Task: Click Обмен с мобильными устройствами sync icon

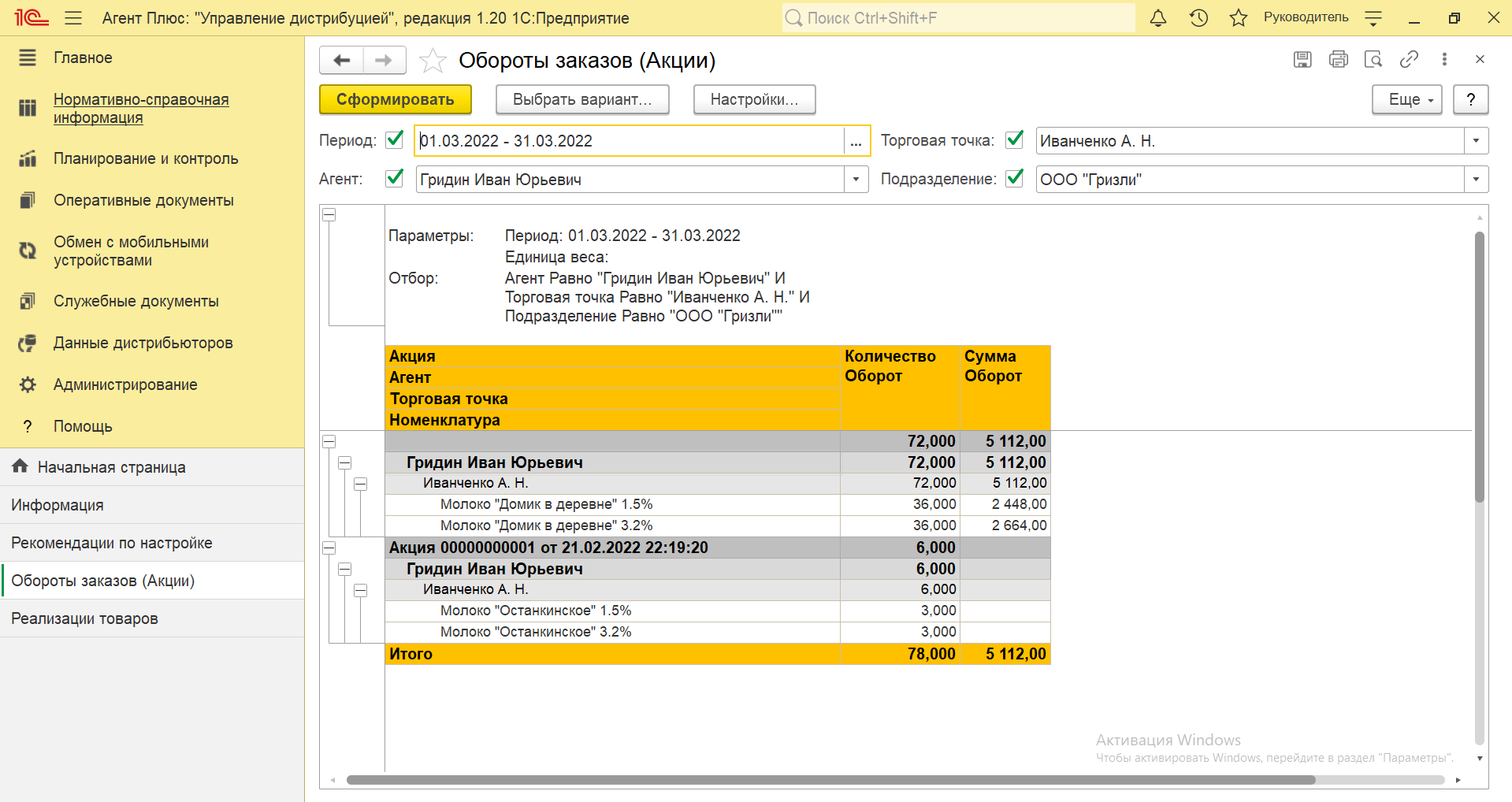Action: (x=28, y=251)
